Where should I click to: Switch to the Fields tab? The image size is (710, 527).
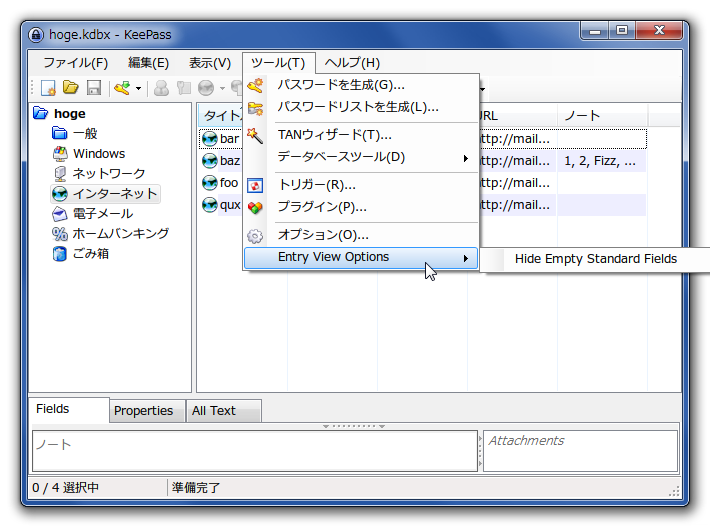69,409
